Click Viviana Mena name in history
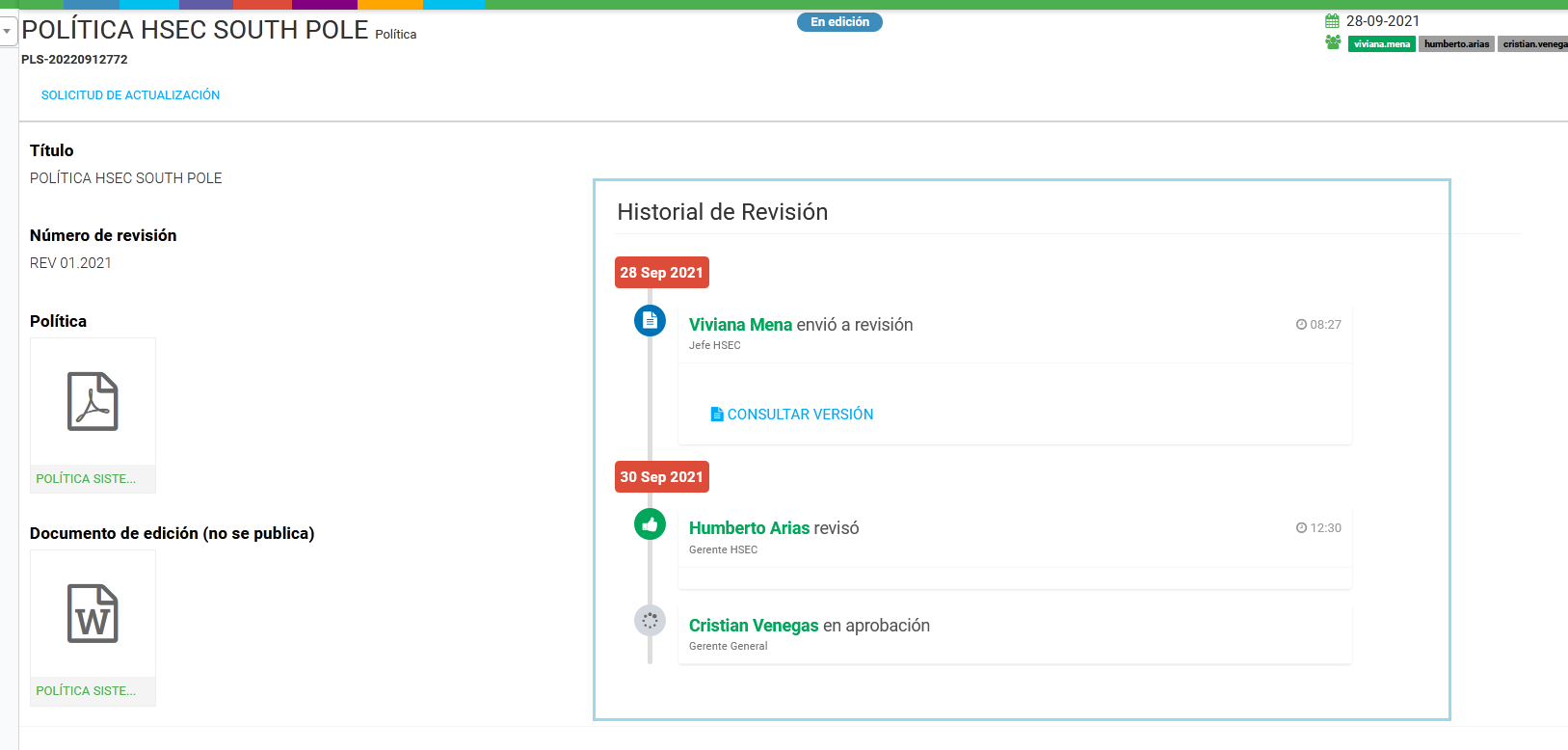The image size is (1568, 750). pos(740,325)
